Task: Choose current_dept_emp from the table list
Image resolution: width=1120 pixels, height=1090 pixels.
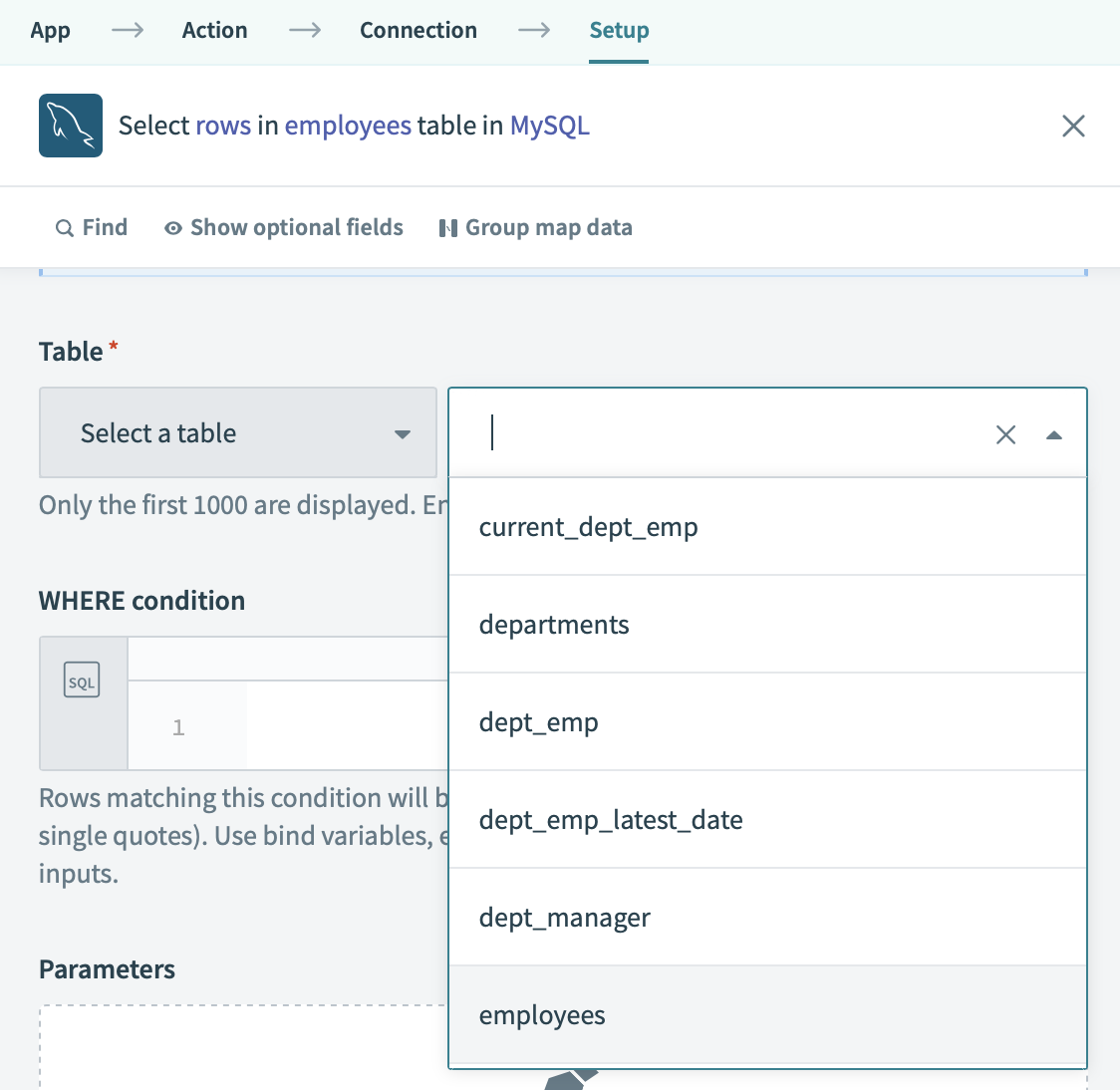Action: (x=767, y=527)
